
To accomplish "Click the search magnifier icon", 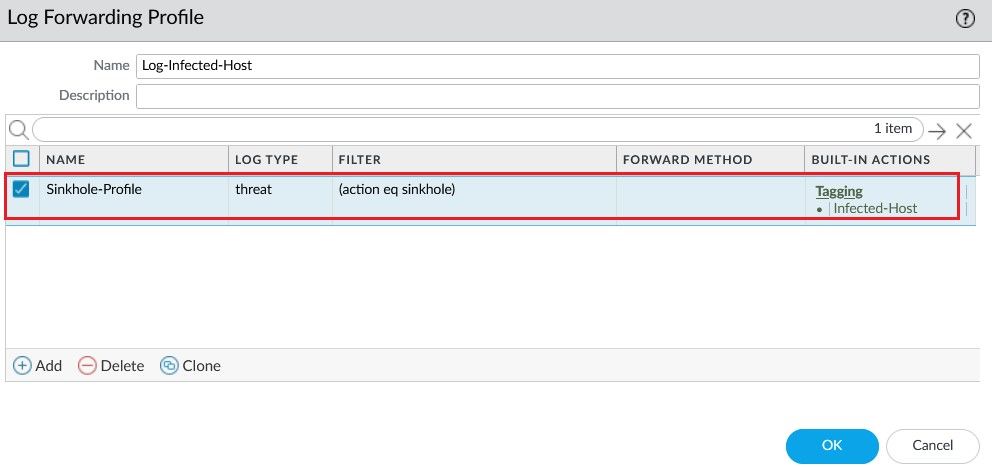I will [18, 129].
